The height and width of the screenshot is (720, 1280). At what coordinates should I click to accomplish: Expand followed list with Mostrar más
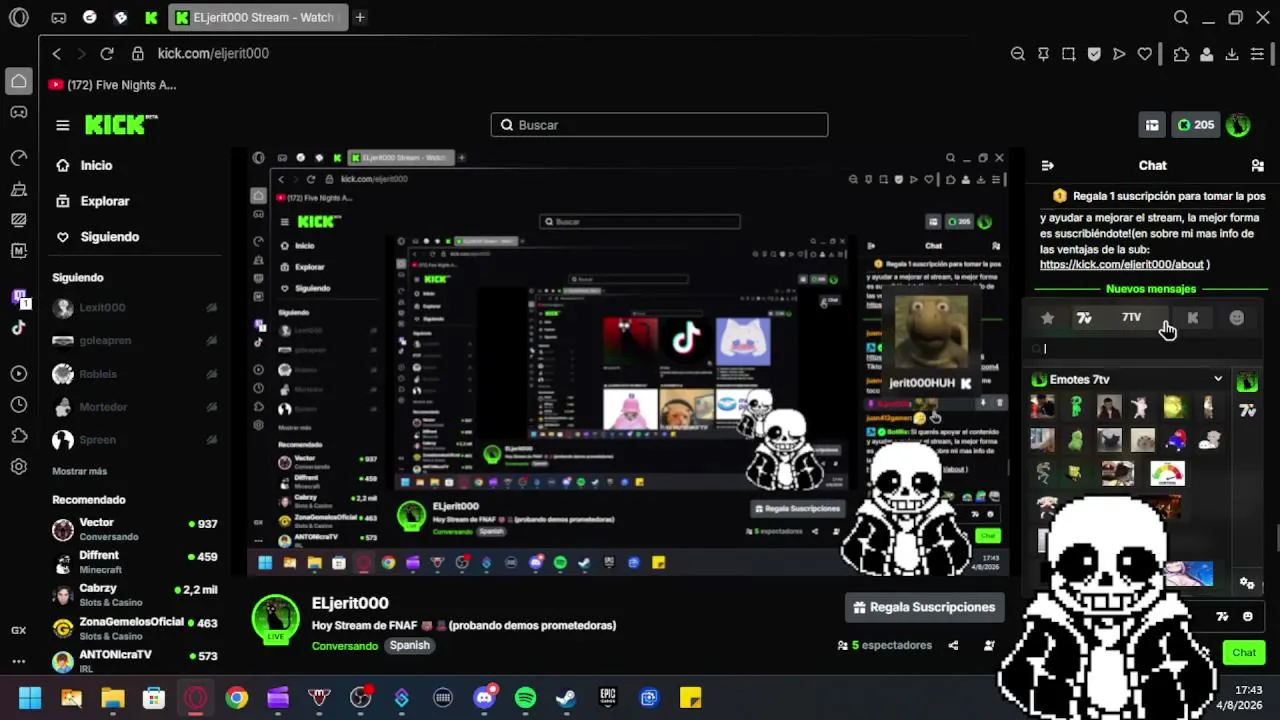[x=79, y=471]
